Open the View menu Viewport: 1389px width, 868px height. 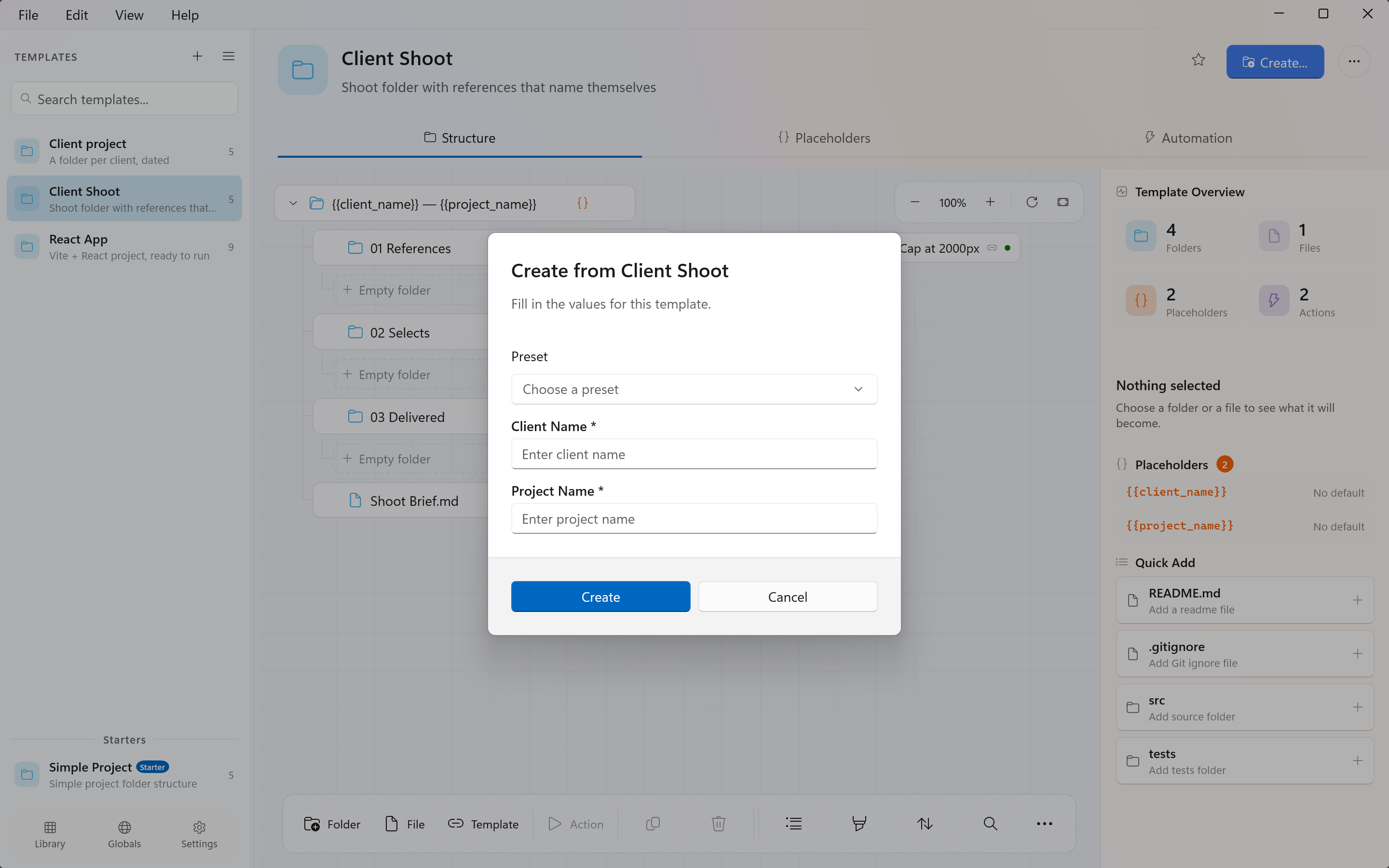point(129,15)
